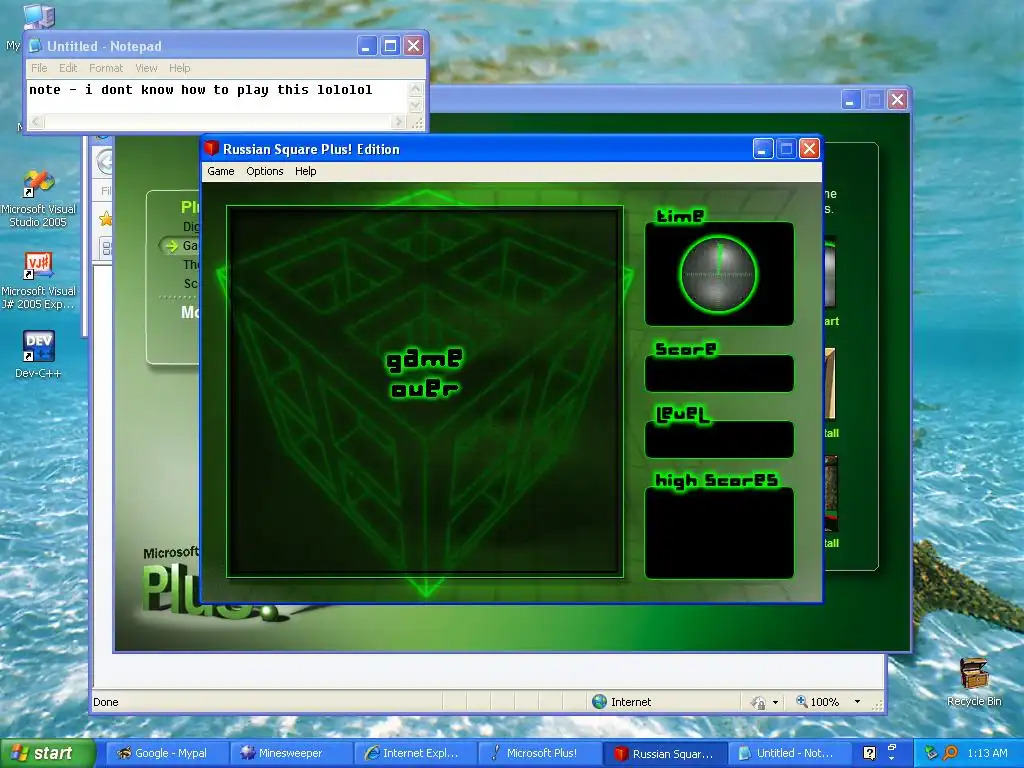This screenshot has height=768, width=1024.
Task: Click the Protected Mode lock icon in status bar
Action: pyautogui.click(x=758, y=702)
